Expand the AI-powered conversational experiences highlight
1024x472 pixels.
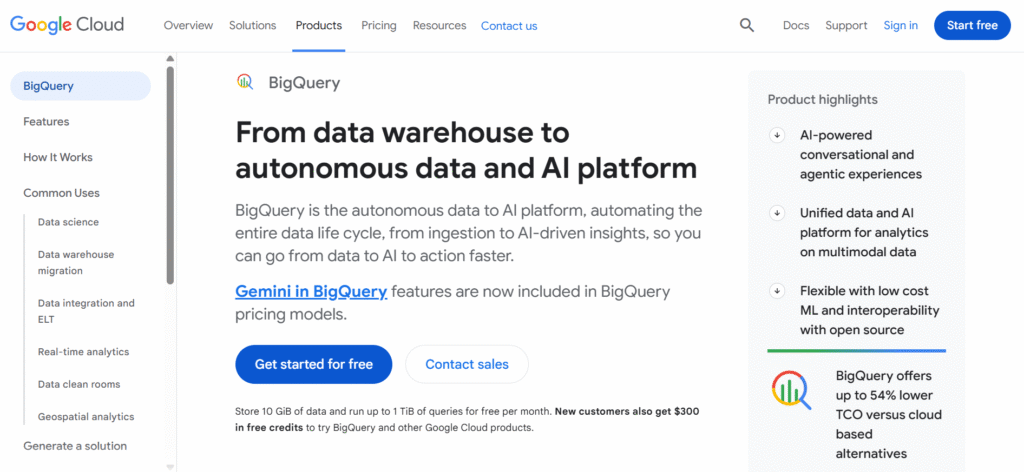[x=777, y=135]
